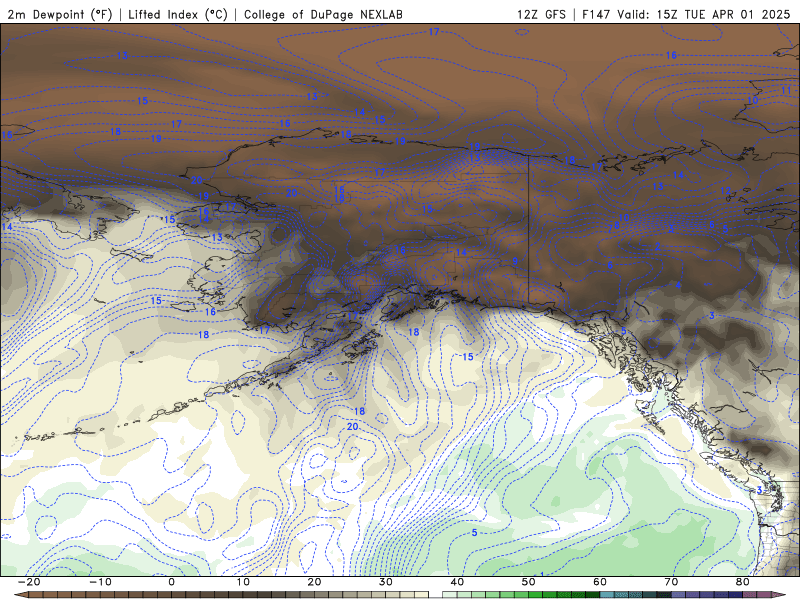Select "College of DuPage NEXLAB" header text
The image size is (800, 600).
point(323,14)
